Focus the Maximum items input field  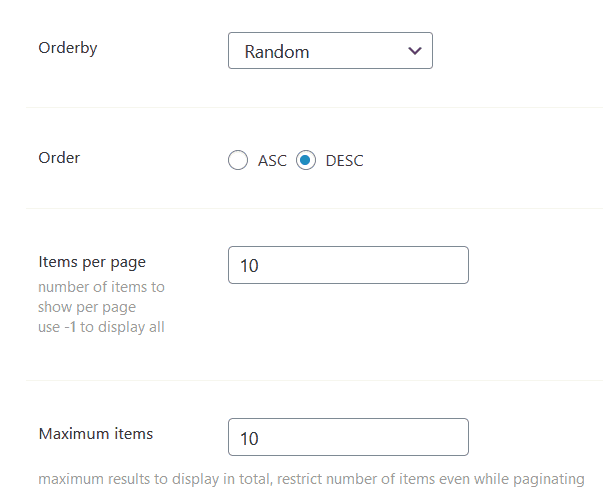348,437
